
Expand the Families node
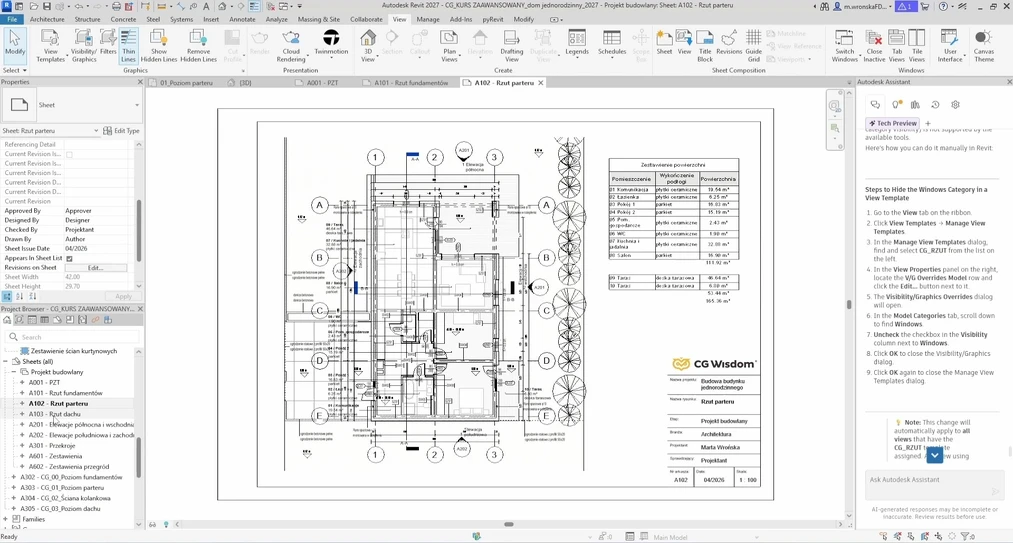pos(6,519)
